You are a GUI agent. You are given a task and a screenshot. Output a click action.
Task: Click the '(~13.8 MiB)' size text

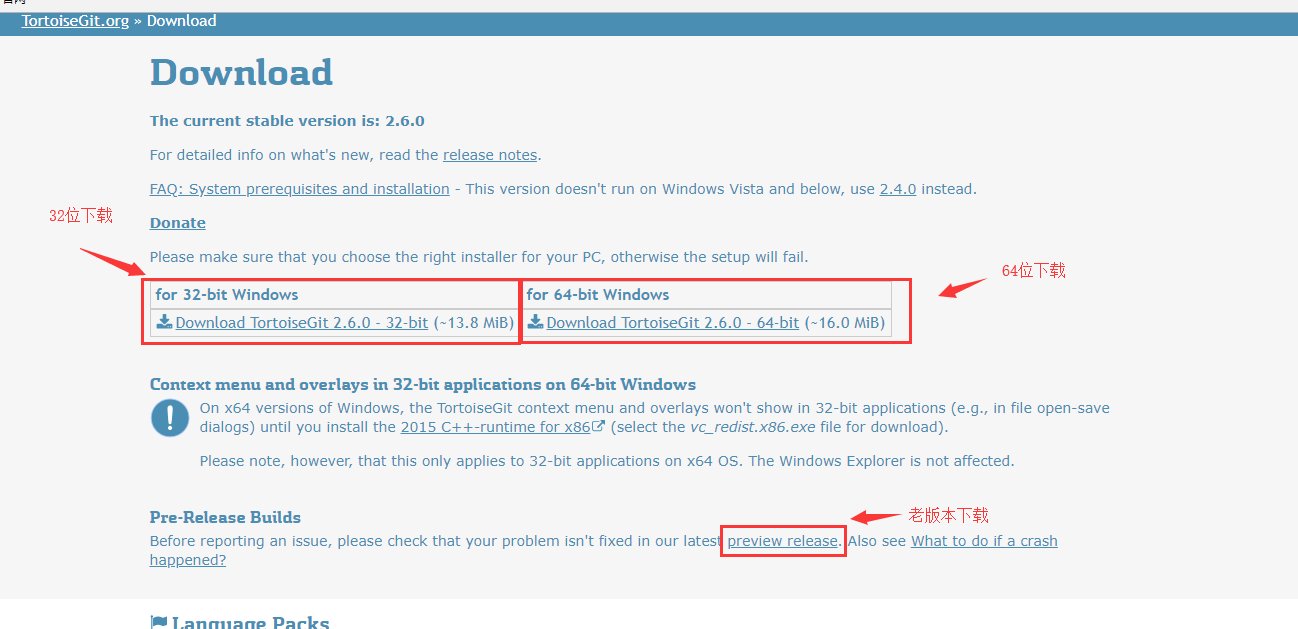point(473,323)
